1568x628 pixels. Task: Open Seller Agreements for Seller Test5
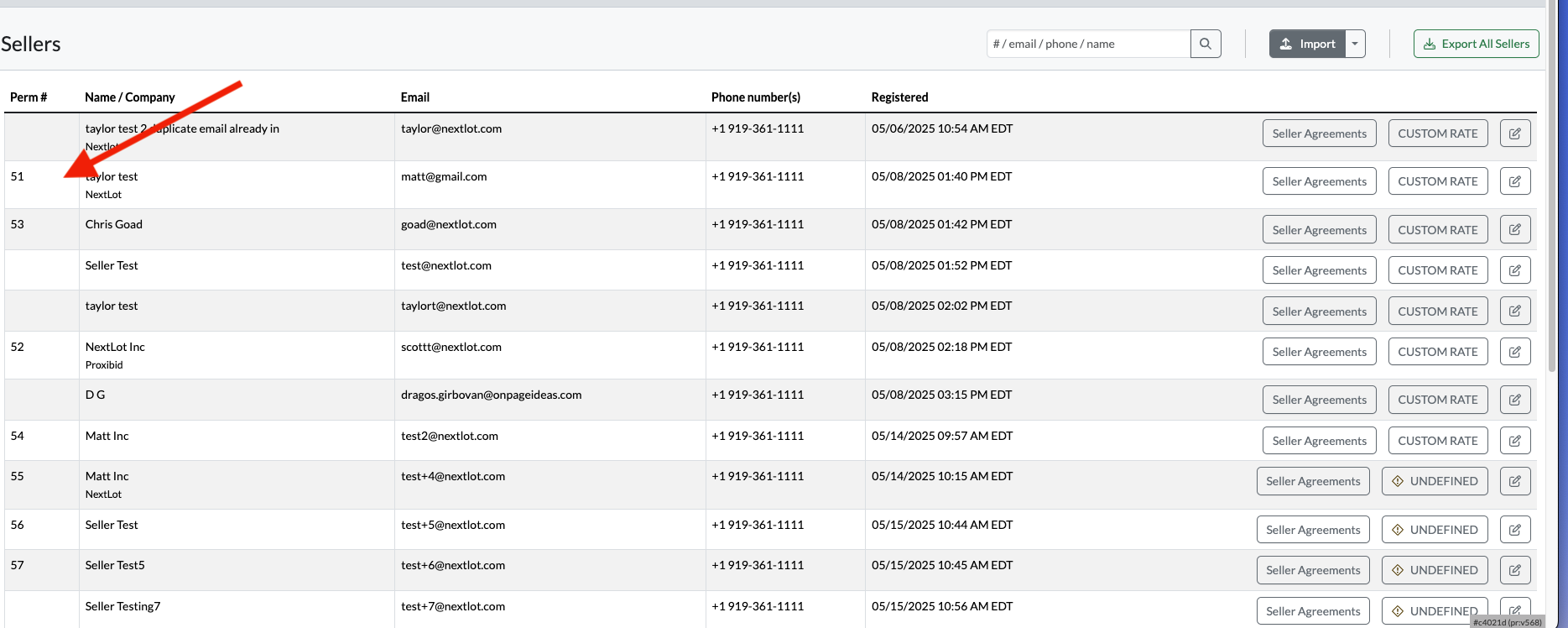point(1313,570)
